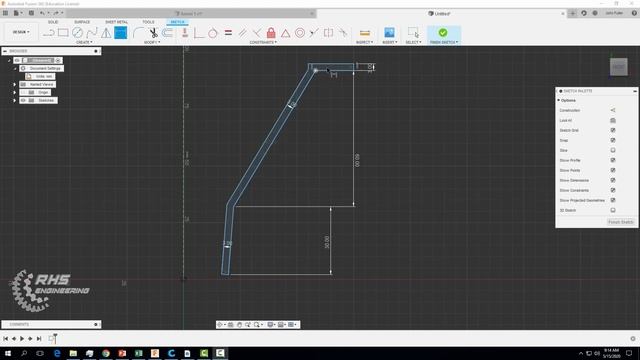The height and width of the screenshot is (360, 640).
Task: Toggle the 3D Sketch checkbox
Action: [613, 210]
